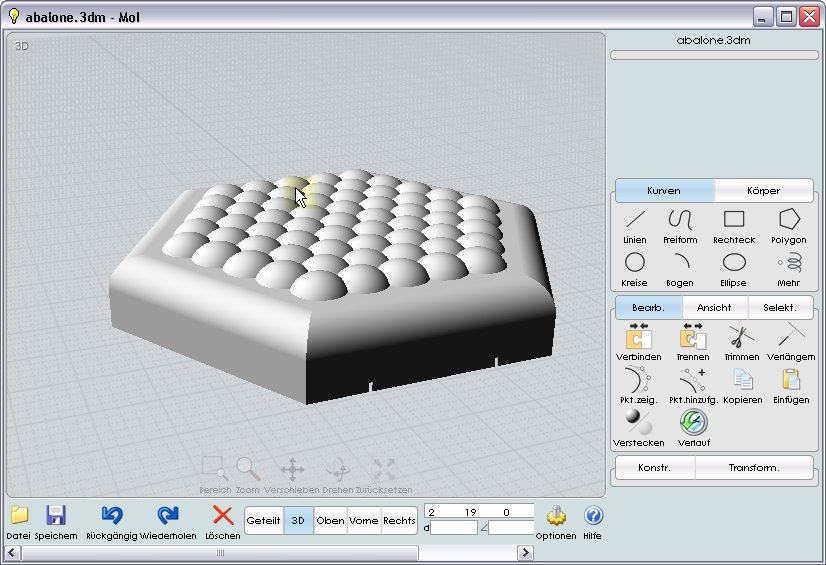Screen dimensions: 826x565
Task: Switch to the Kurven tab
Action: [664, 191]
